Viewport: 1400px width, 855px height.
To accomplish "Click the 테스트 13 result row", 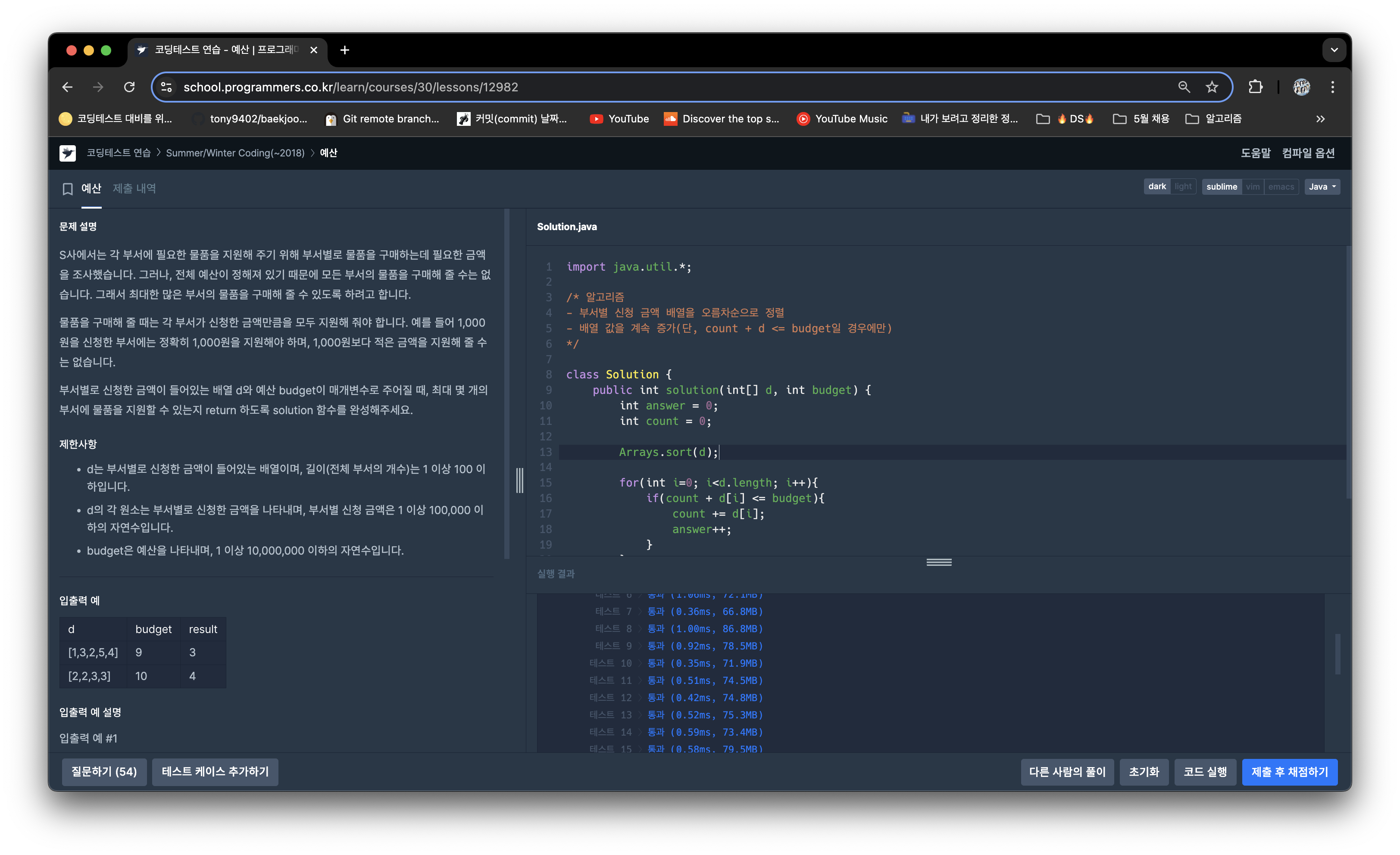I will (x=675, y=715).
